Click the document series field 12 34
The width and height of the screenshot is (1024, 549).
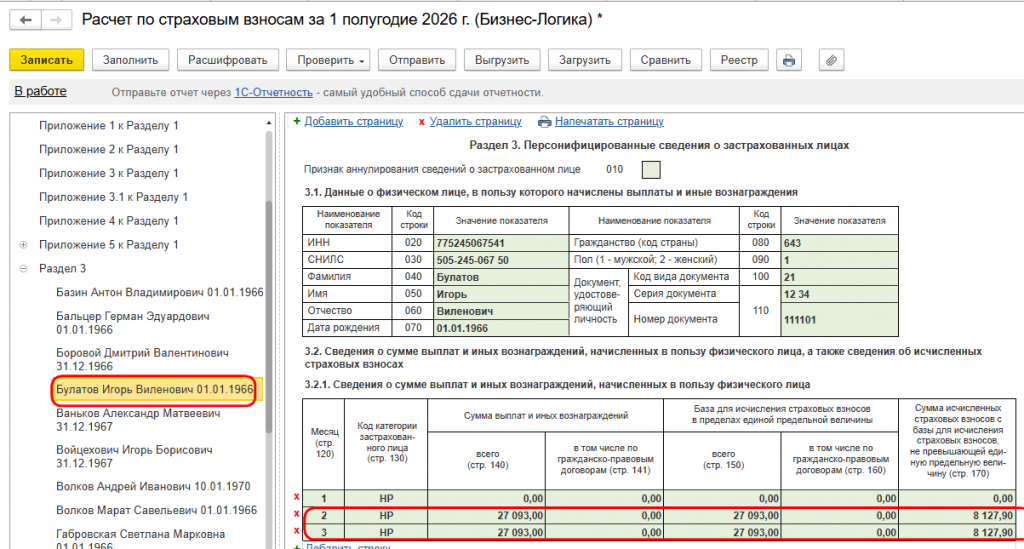point(839,294)
